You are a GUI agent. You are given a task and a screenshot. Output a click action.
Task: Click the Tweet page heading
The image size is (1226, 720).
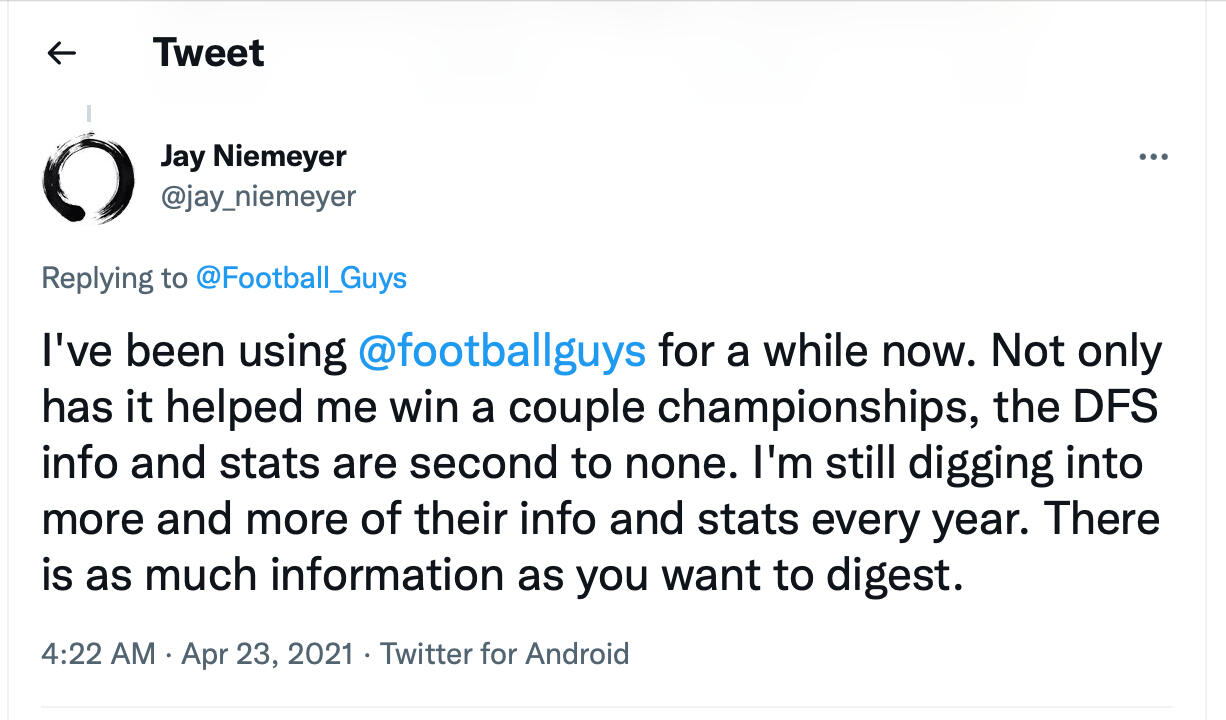coord(208,53)
